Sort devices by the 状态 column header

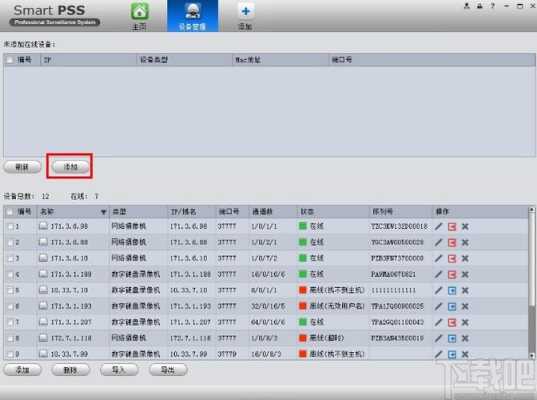pos(332,212)
